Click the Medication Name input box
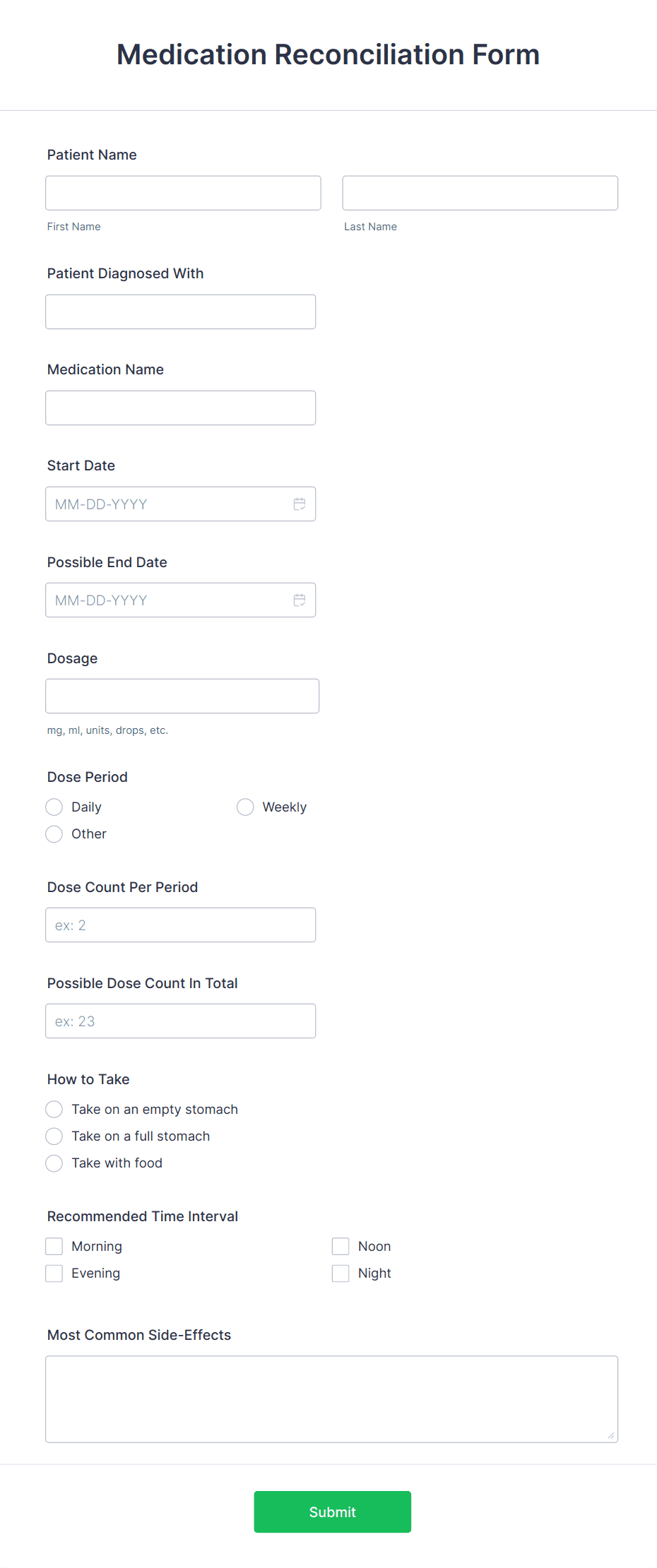657x1568 pixels. [x=180, y=408]
